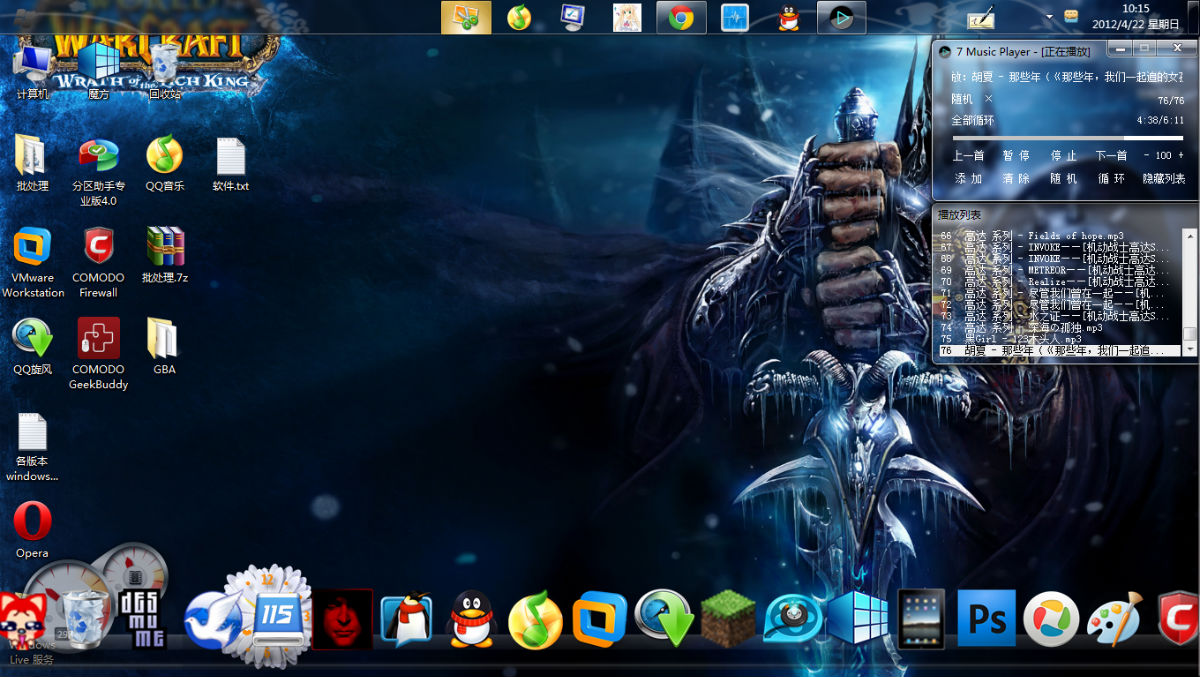This screenshot has height=677, width=1200.
Task: Clear the playlist with 清除
Action: pyautogui.click(x=1016, y=178)
